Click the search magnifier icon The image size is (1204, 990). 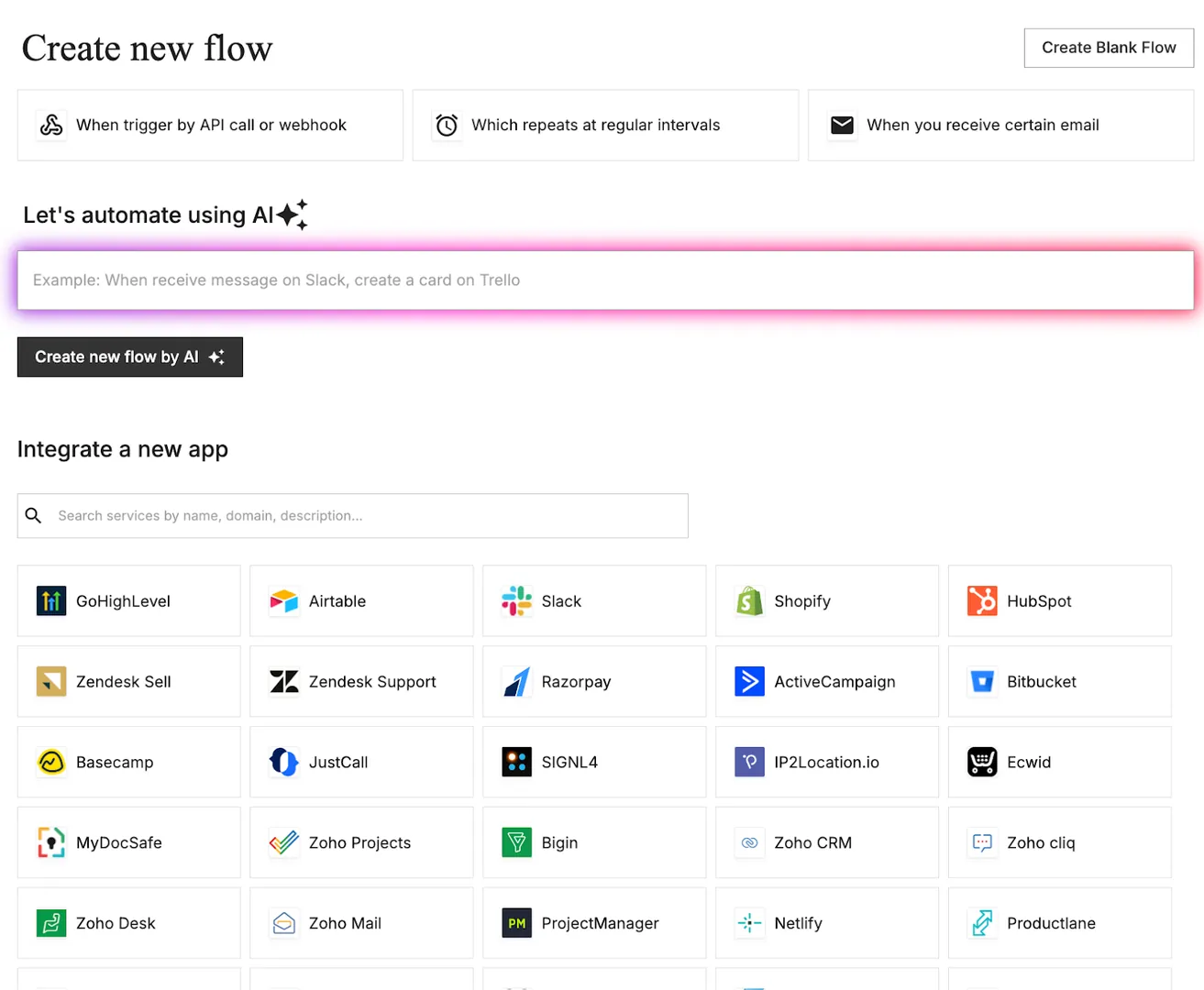pyautogui.click(x=33, y=516)
